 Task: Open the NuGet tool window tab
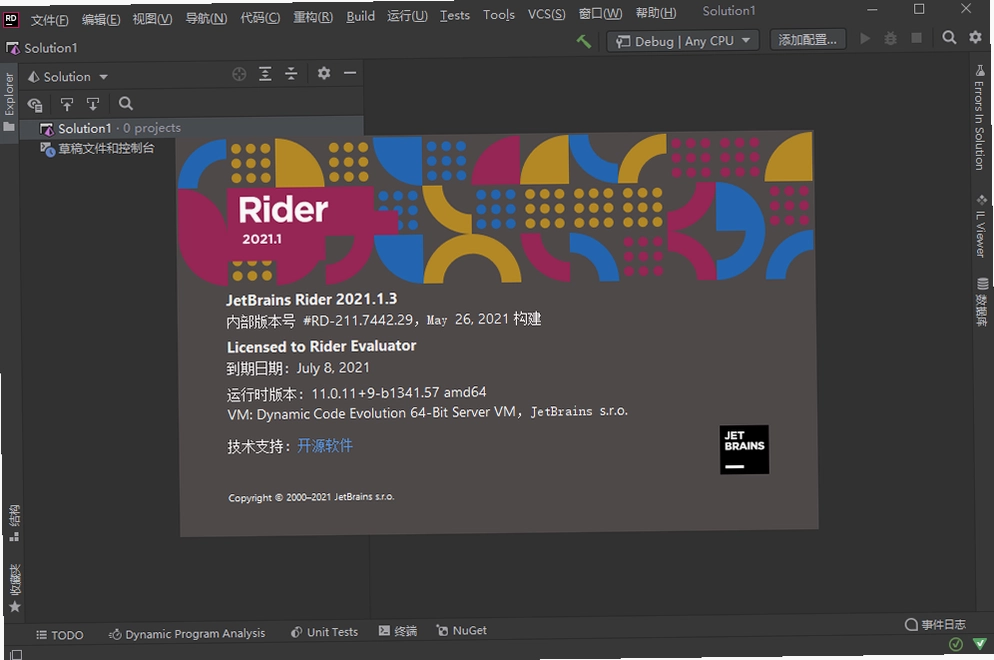[462, 630]
